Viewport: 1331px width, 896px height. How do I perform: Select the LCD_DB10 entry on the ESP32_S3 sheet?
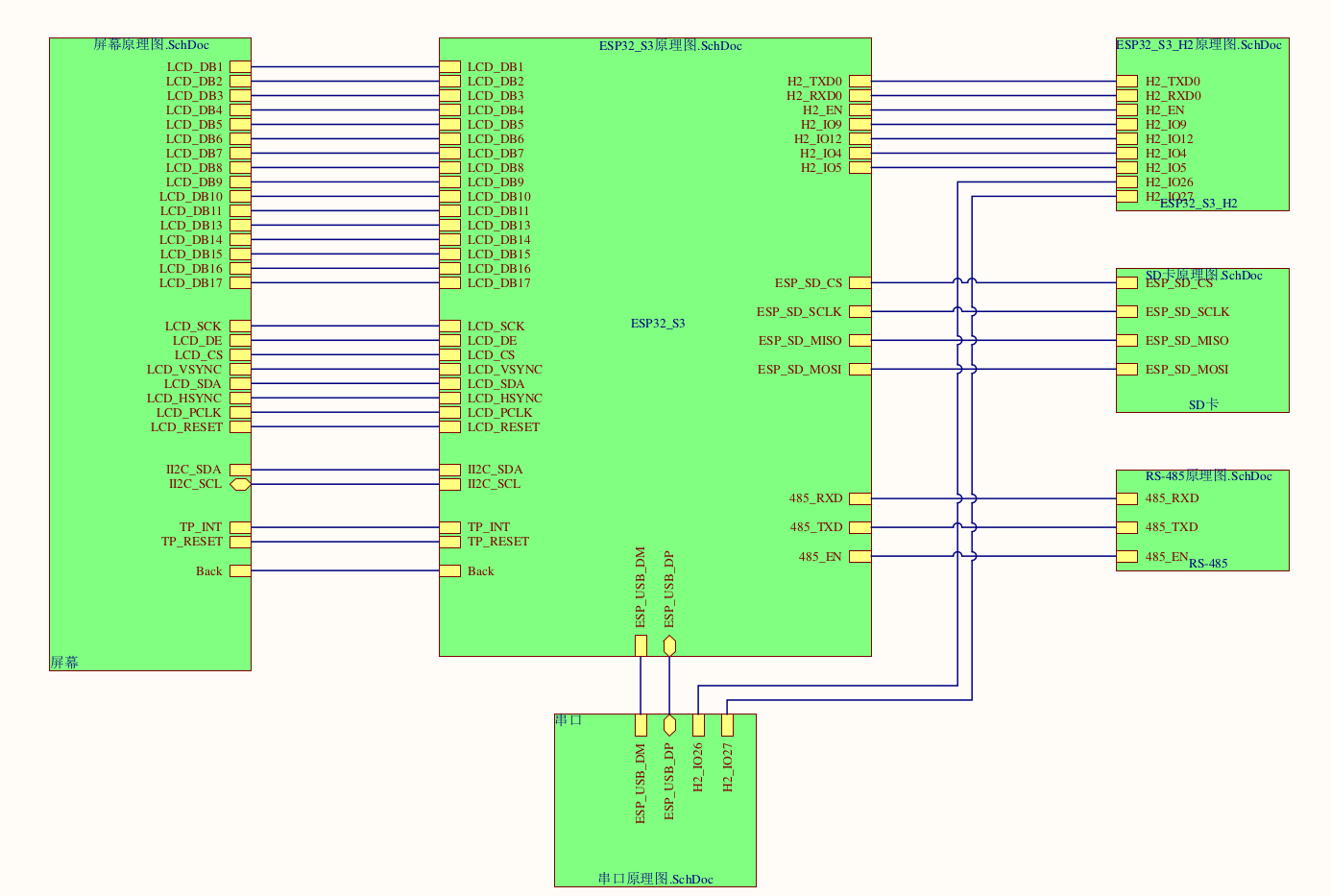click(x=450, y=197)
